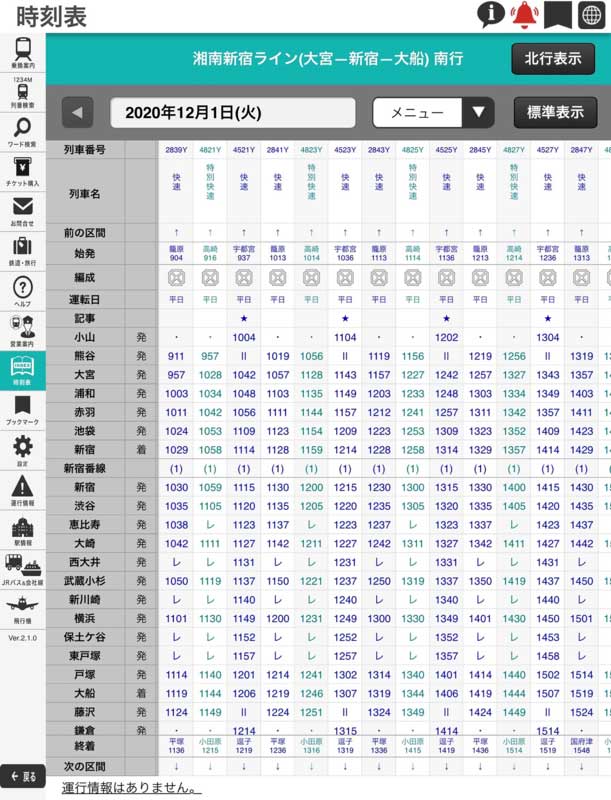Image resolution: width=611 pixels, height=800 pixels.
Task: Click 池袋 station row label
Action: [85, 431]
